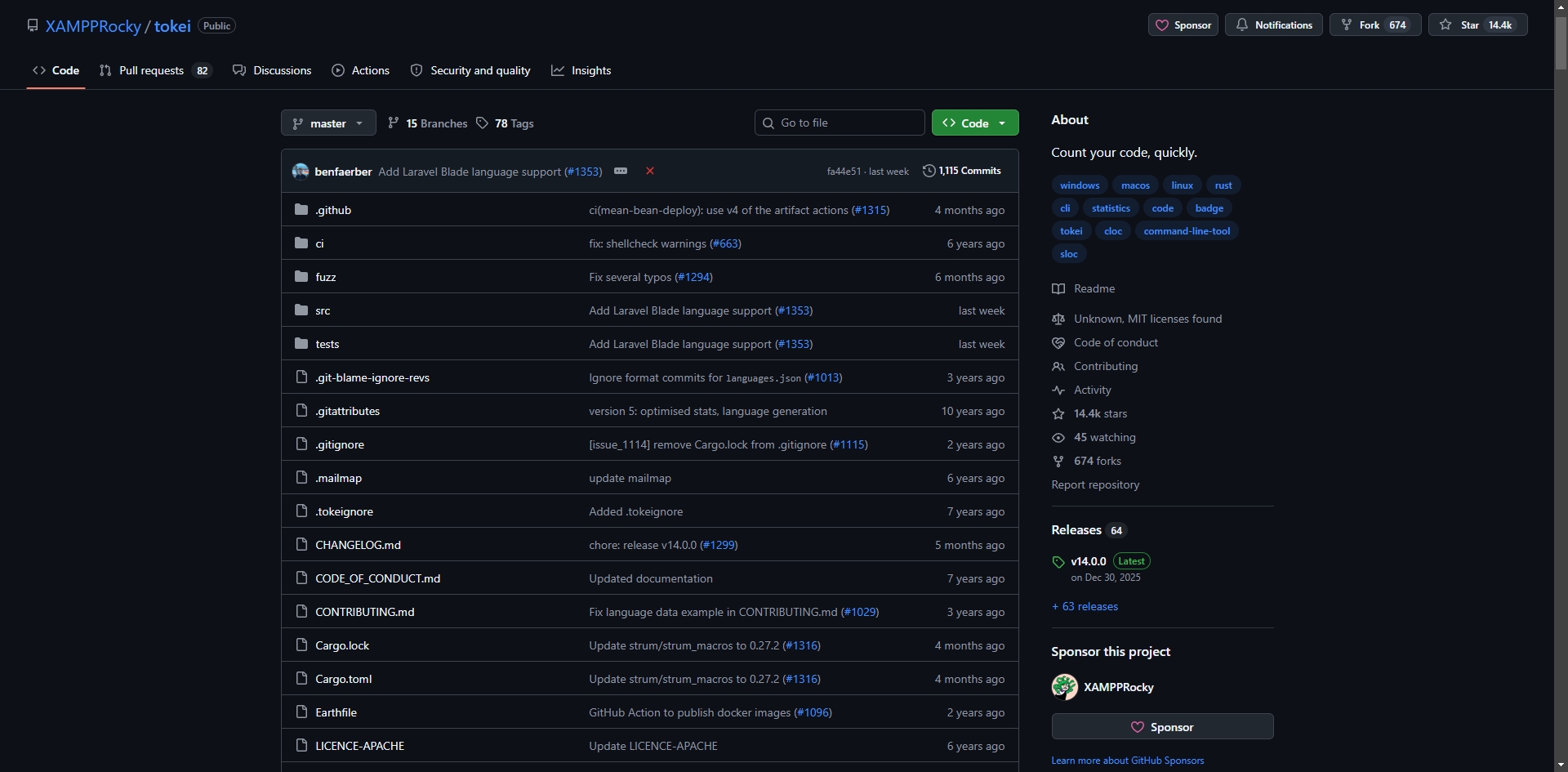
Task: Star the tokei repository
Action: point(1478,25)
